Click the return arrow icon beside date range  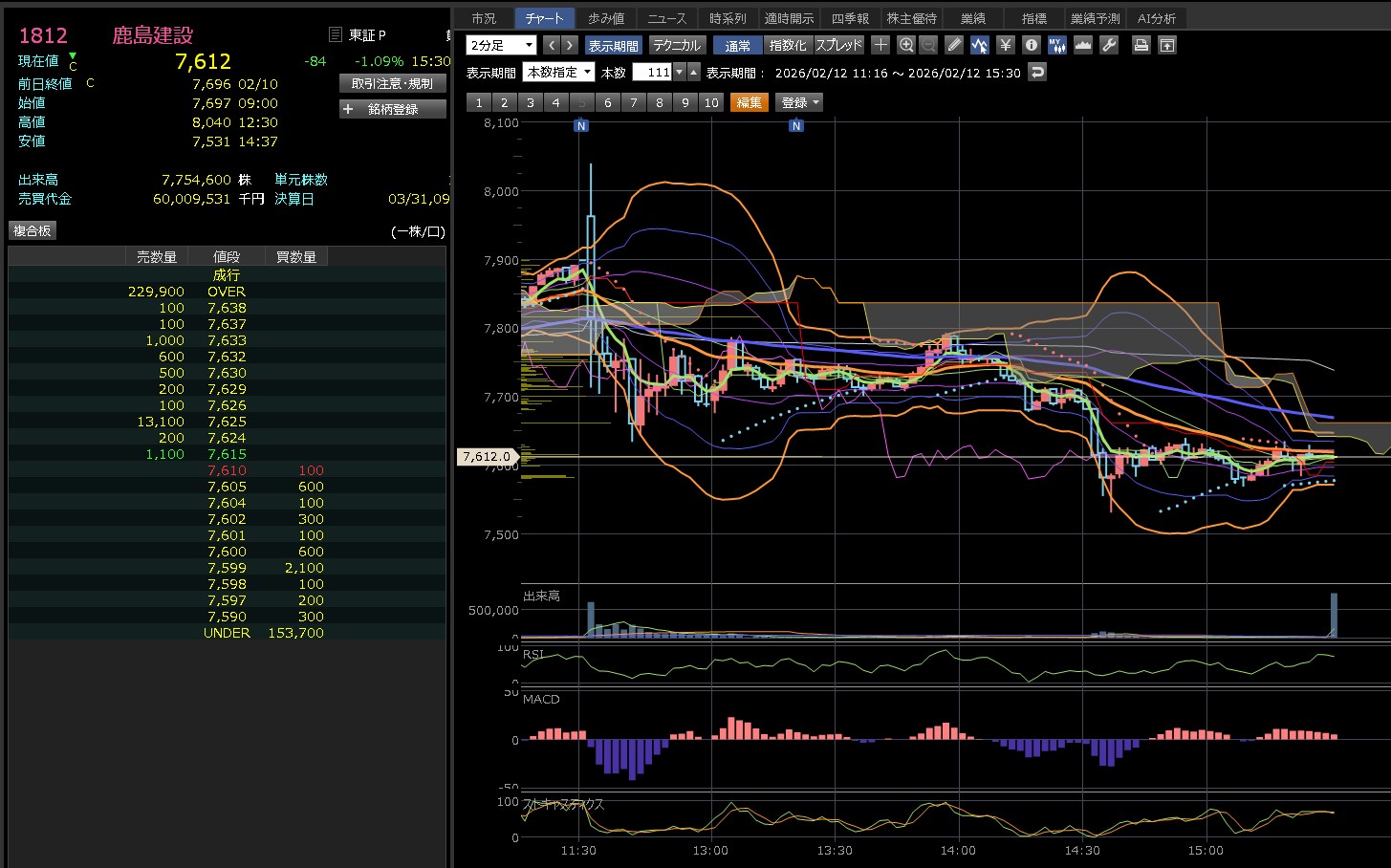(x=1037, y=73)
